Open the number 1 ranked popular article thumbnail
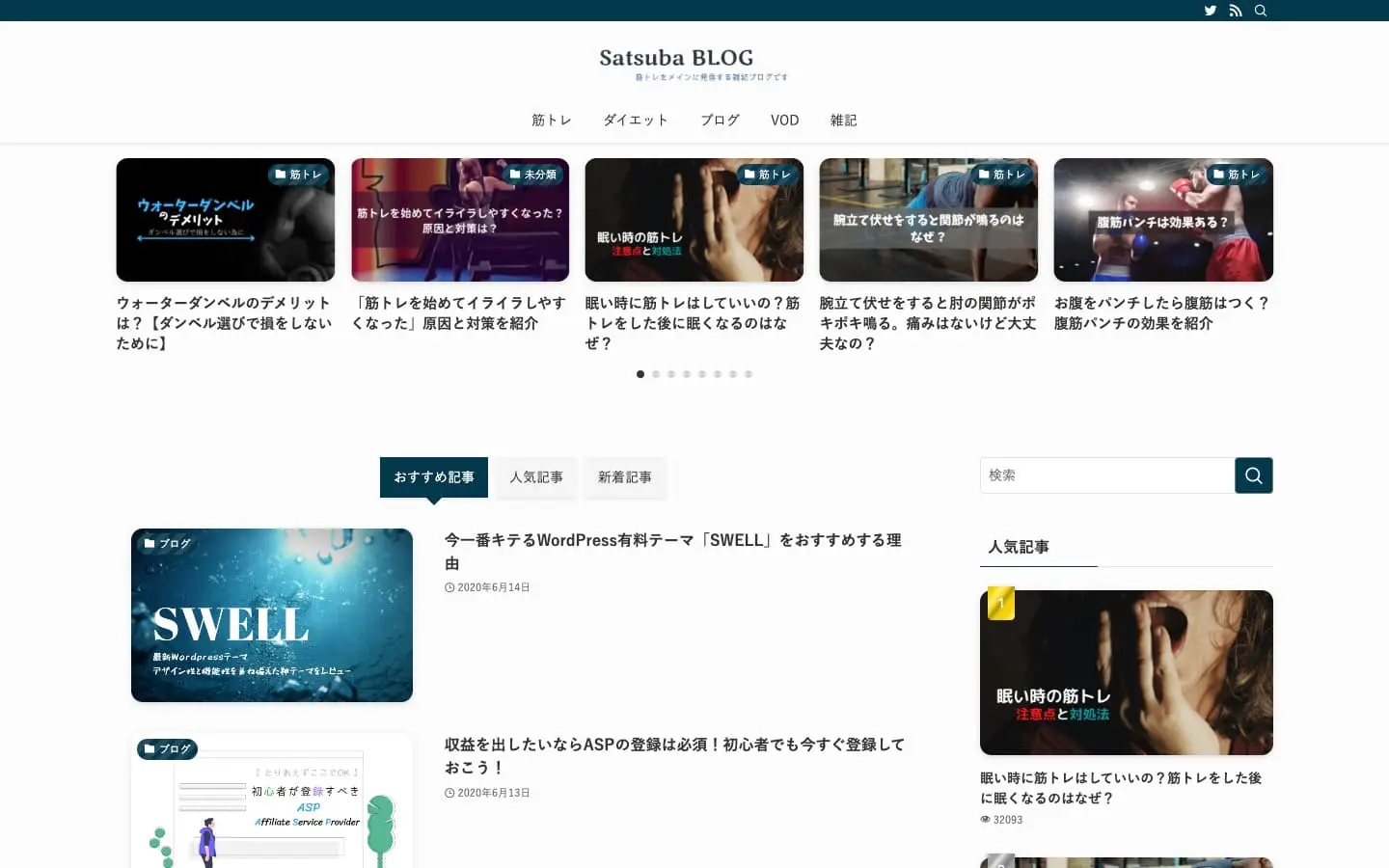Viewport: 1389px width, 868px height. [x=1126, y=672]
